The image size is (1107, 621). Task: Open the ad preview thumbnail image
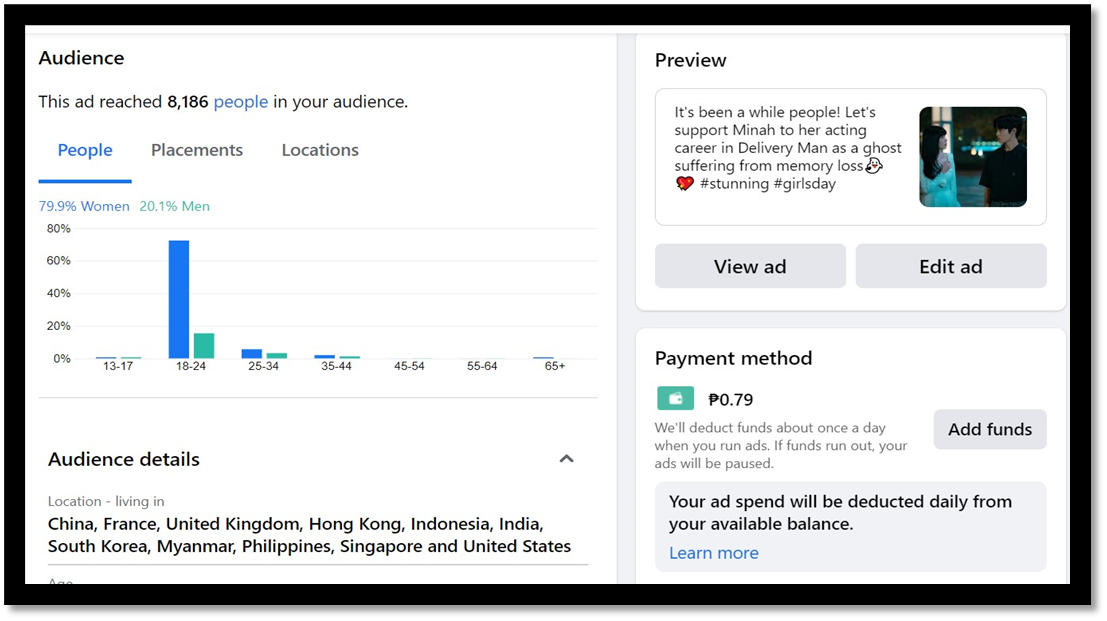(x=972, y=157)
